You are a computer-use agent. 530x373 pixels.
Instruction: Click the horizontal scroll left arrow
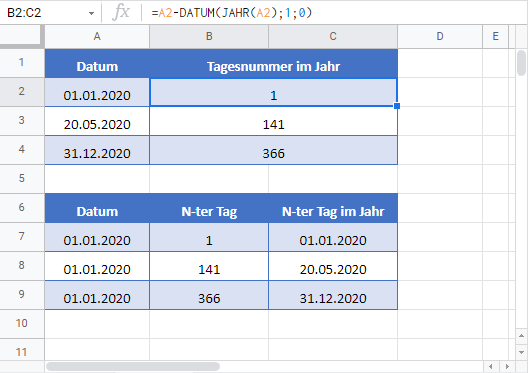[x=490, y=366]
